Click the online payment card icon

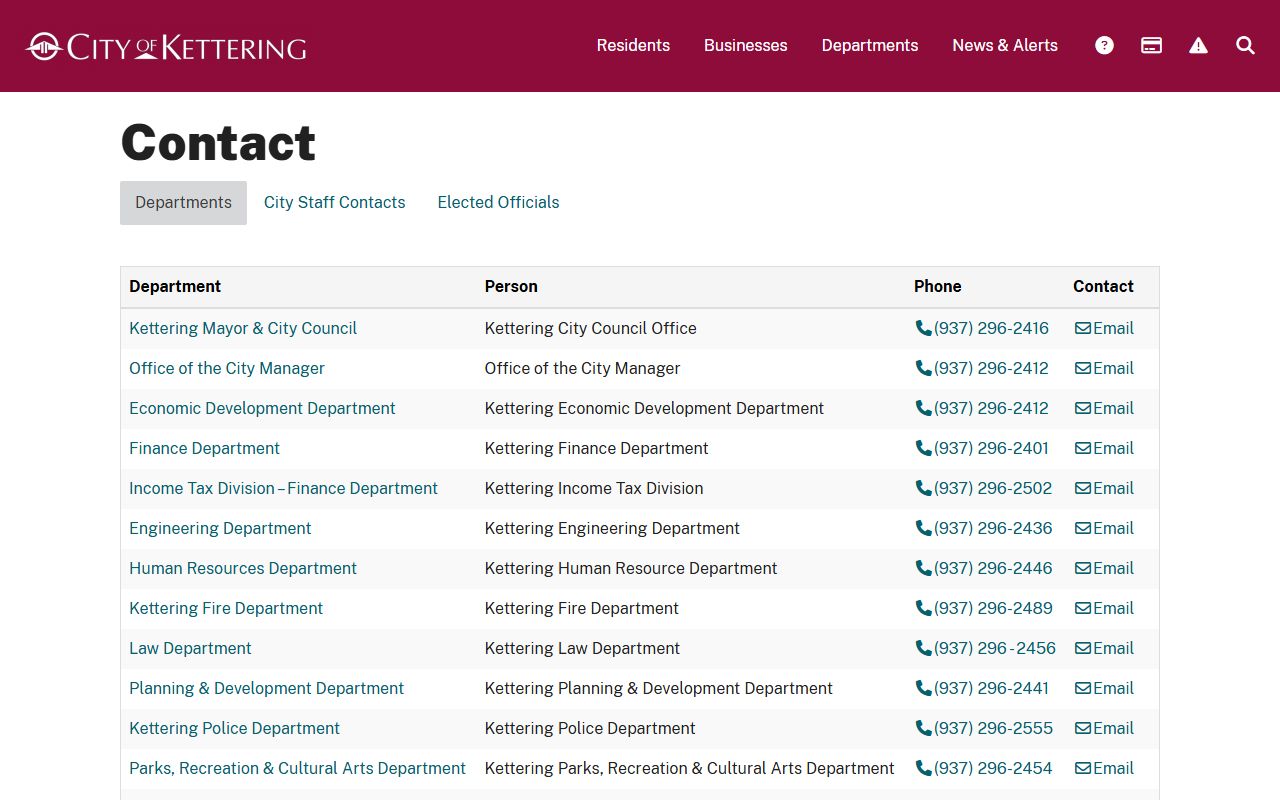point(1151,45)
